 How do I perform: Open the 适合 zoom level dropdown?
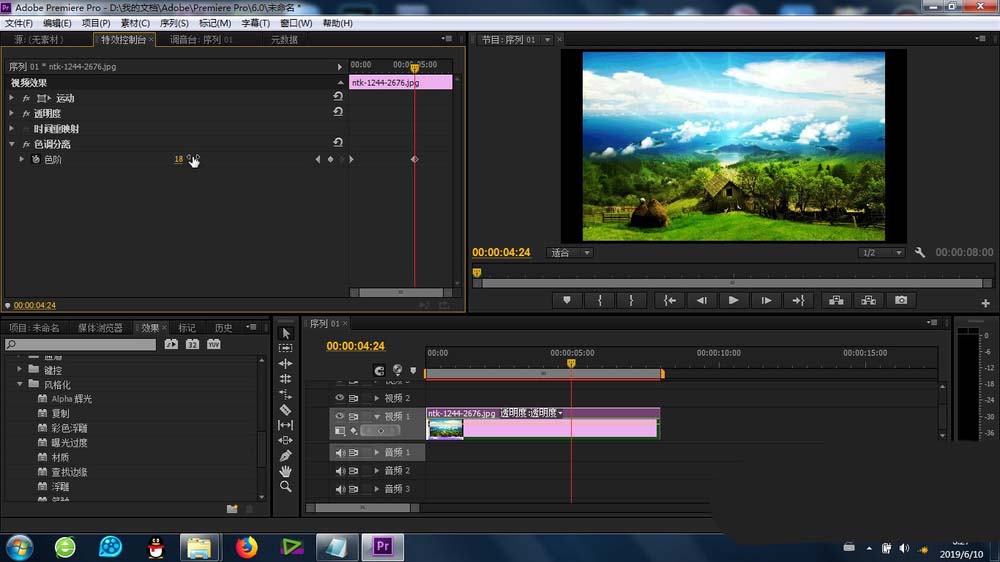click(570, 253)
